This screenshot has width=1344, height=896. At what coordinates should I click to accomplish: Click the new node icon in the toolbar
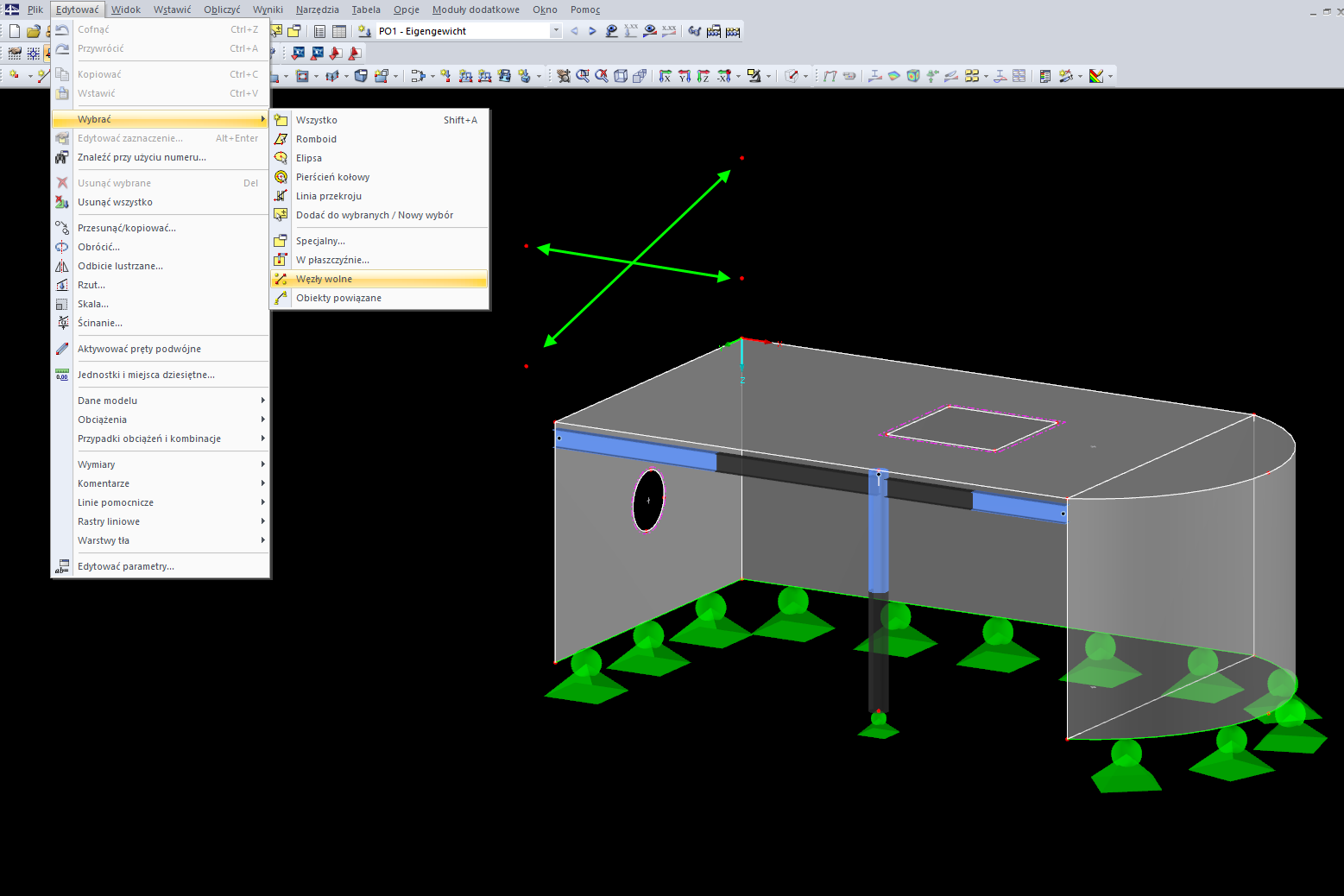[x=14, y=76]
